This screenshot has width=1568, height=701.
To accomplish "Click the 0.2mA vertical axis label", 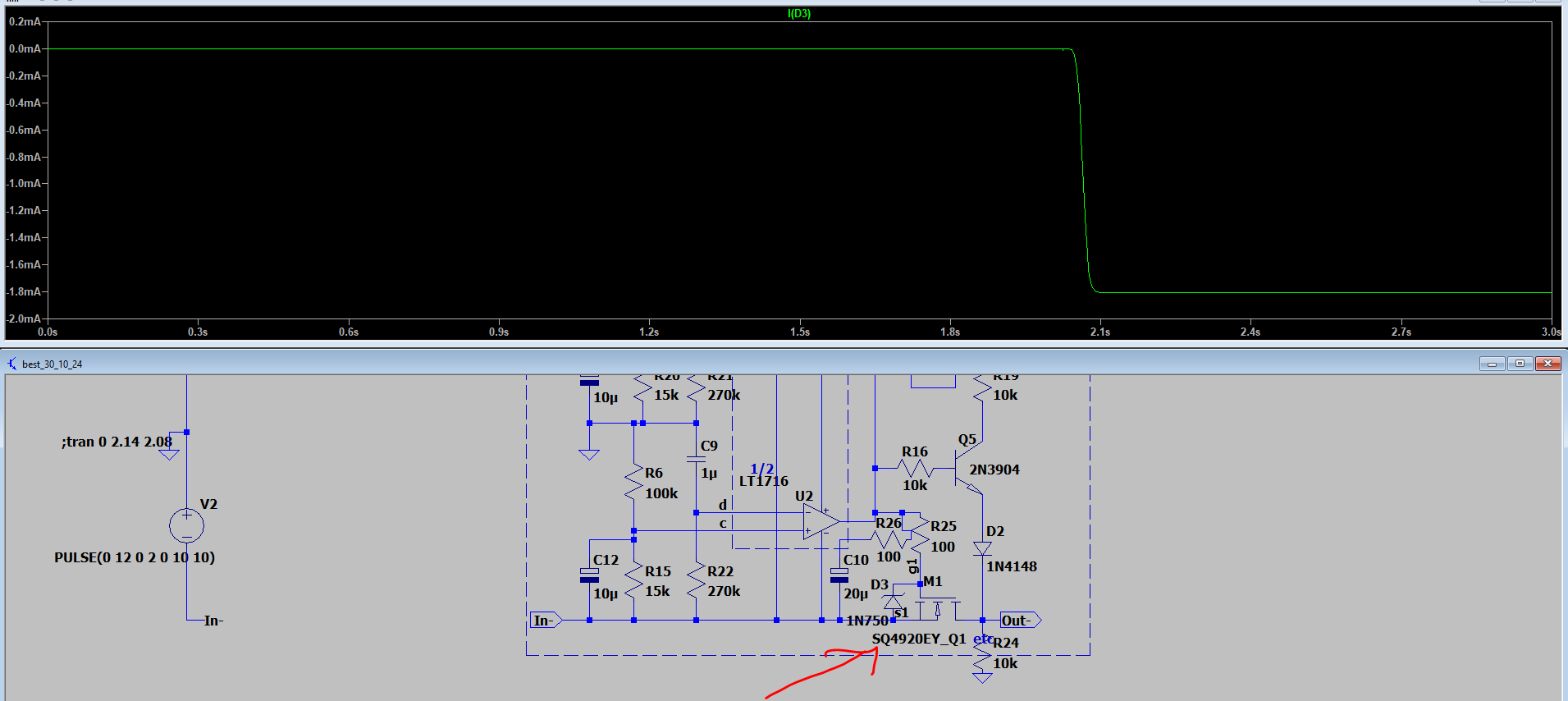I will 25,21.
